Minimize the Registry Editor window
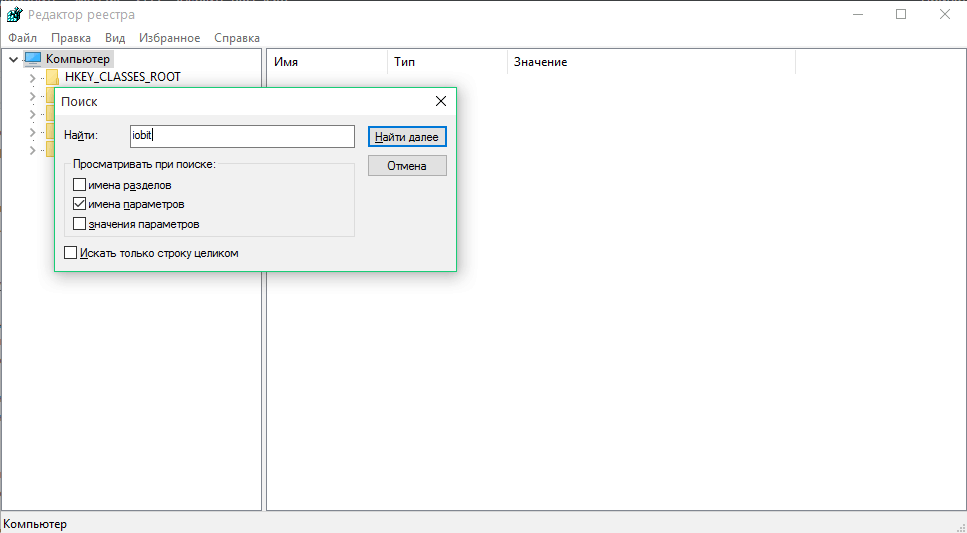 pos(855,15)
